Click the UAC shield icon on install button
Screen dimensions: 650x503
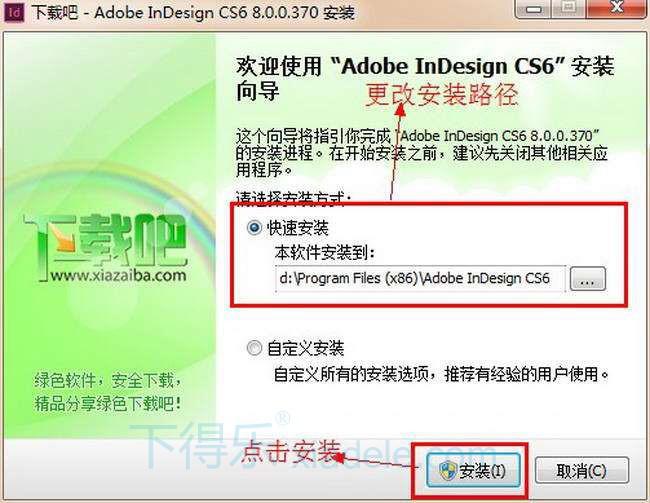448,470
